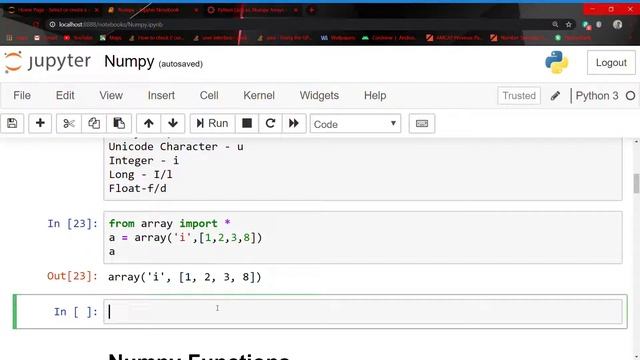Open the View menu
This screenshot has height=360, width=640.
pyautogui.click(x=111, y=96)
